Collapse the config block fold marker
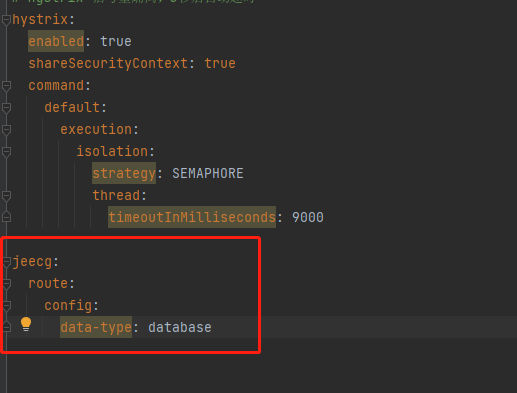Screen dimensions: 517x393 6,306
